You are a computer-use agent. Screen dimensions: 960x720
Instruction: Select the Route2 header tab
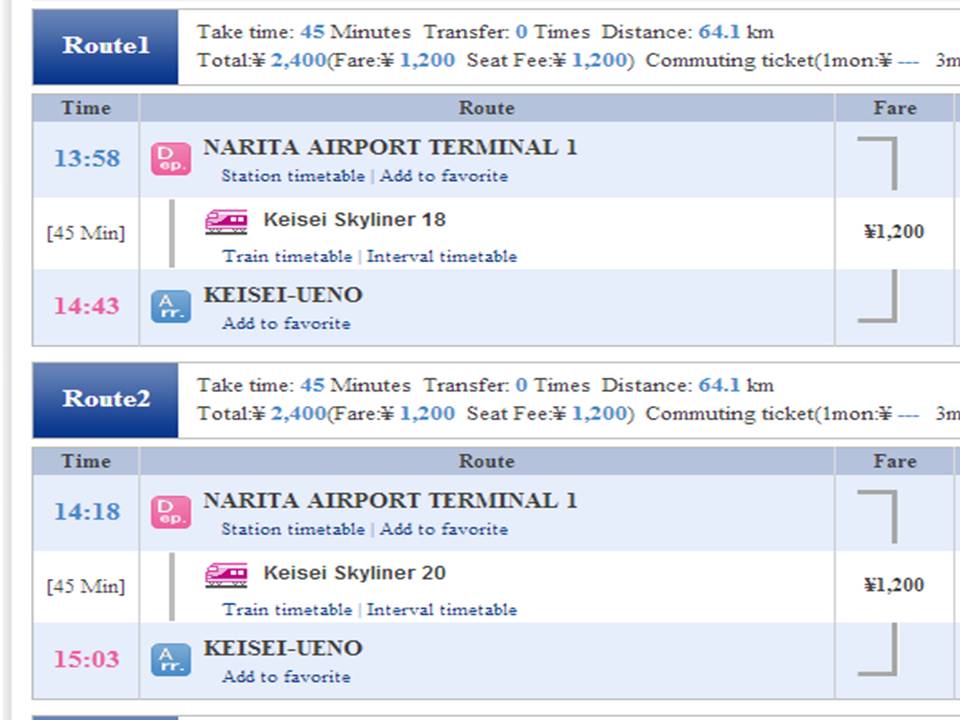pyautogui.click(x=105, y=399)
